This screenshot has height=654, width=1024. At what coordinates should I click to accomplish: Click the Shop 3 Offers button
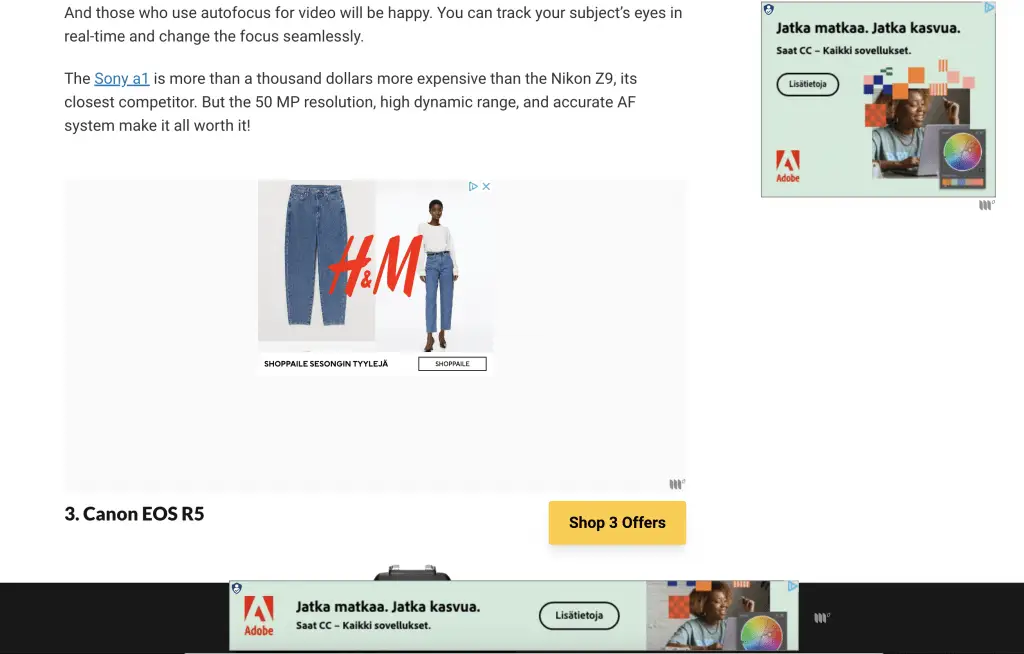click(617, 523)
